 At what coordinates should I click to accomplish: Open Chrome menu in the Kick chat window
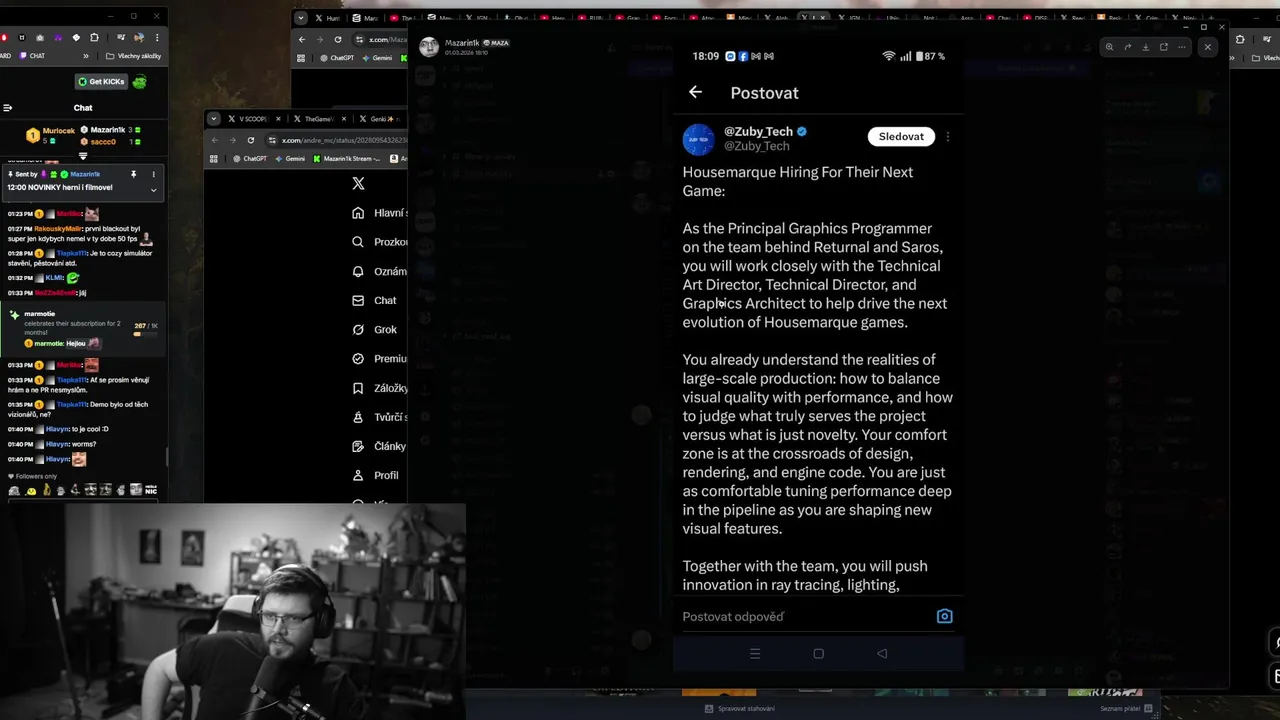[x=157, y=37]
